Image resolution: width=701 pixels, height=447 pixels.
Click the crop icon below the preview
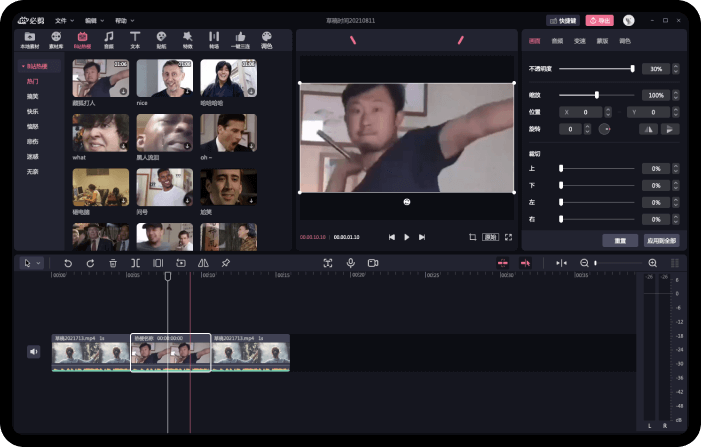tap(472, 237)
